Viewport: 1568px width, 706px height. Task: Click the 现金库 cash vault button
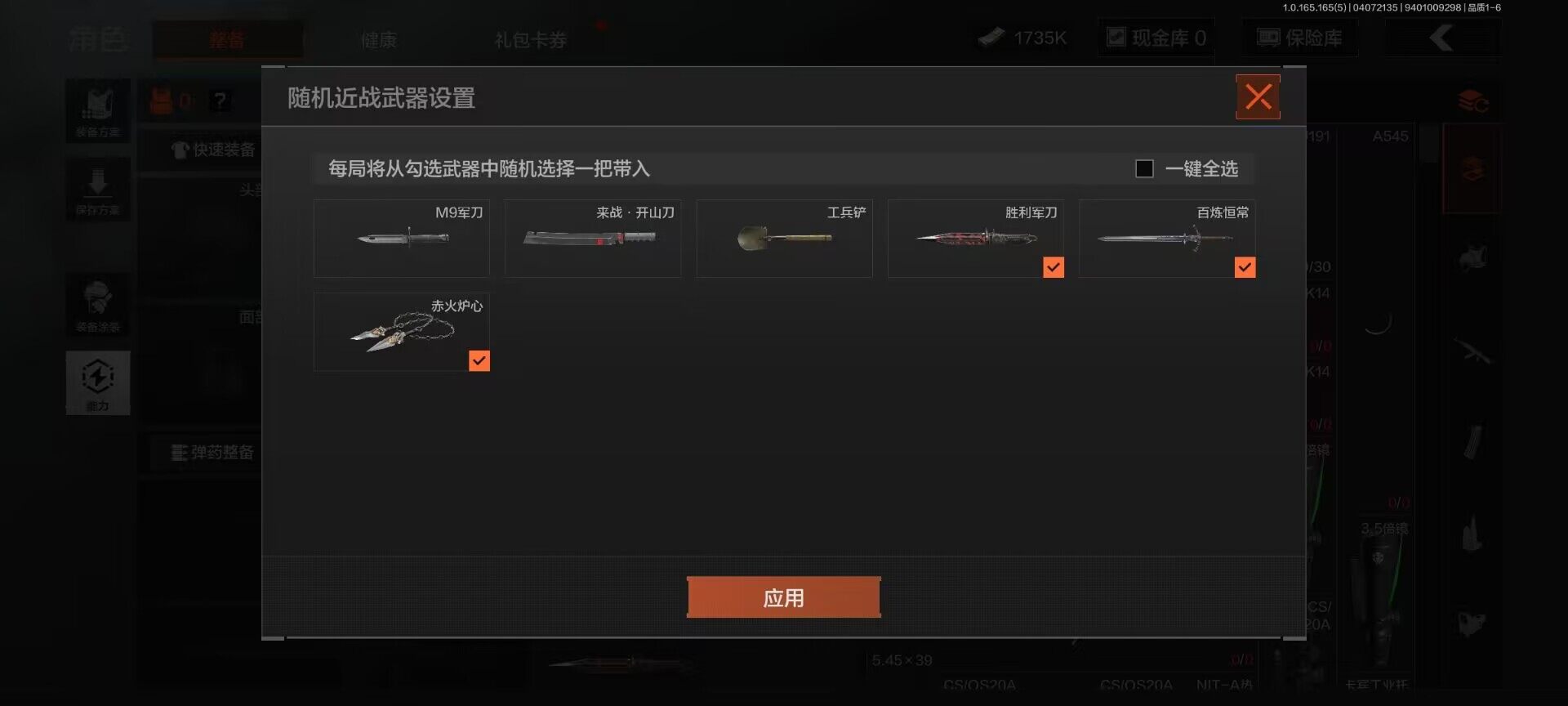[1156, 38]
